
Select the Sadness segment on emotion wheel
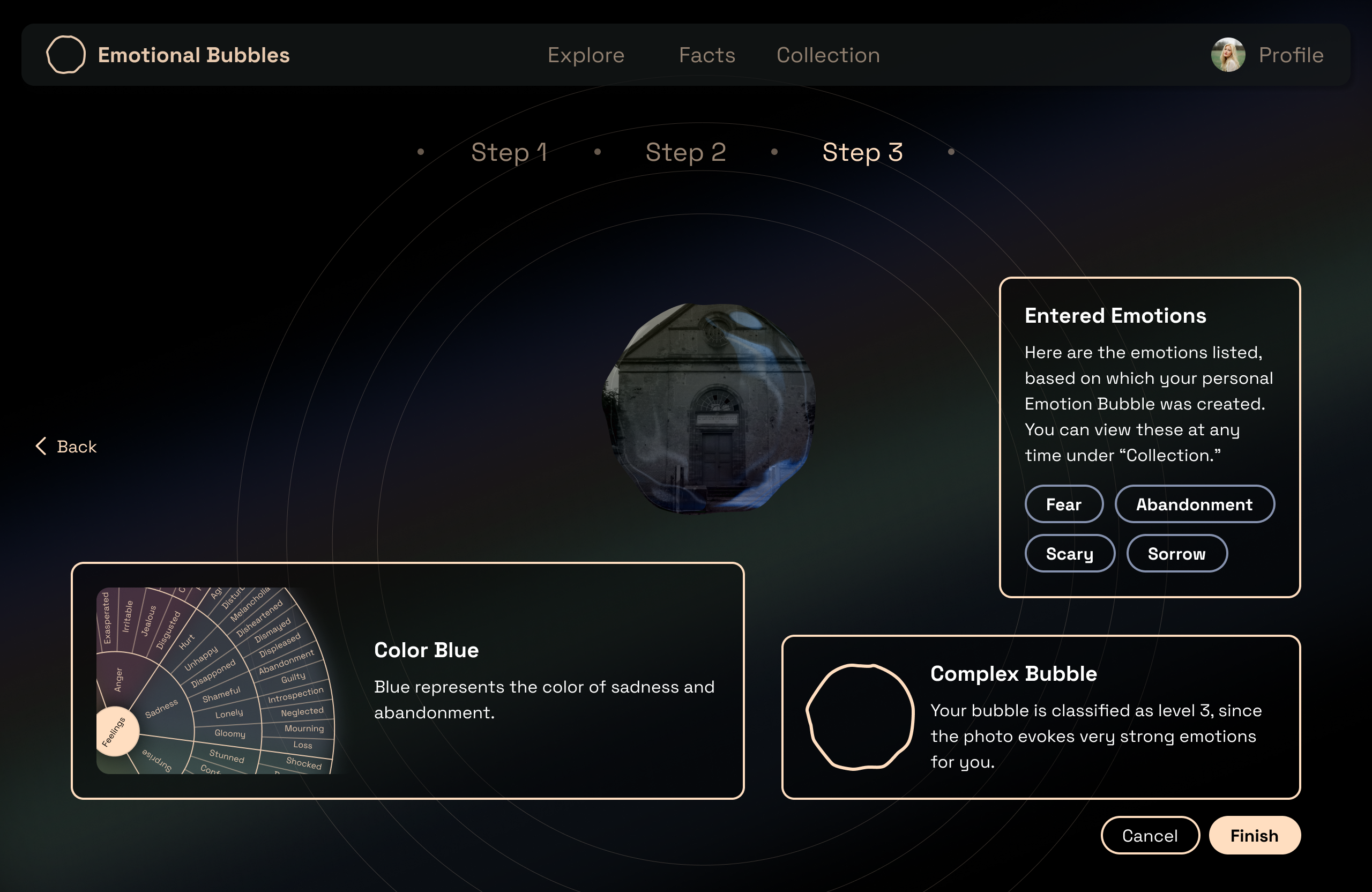[x=161, y=709]
